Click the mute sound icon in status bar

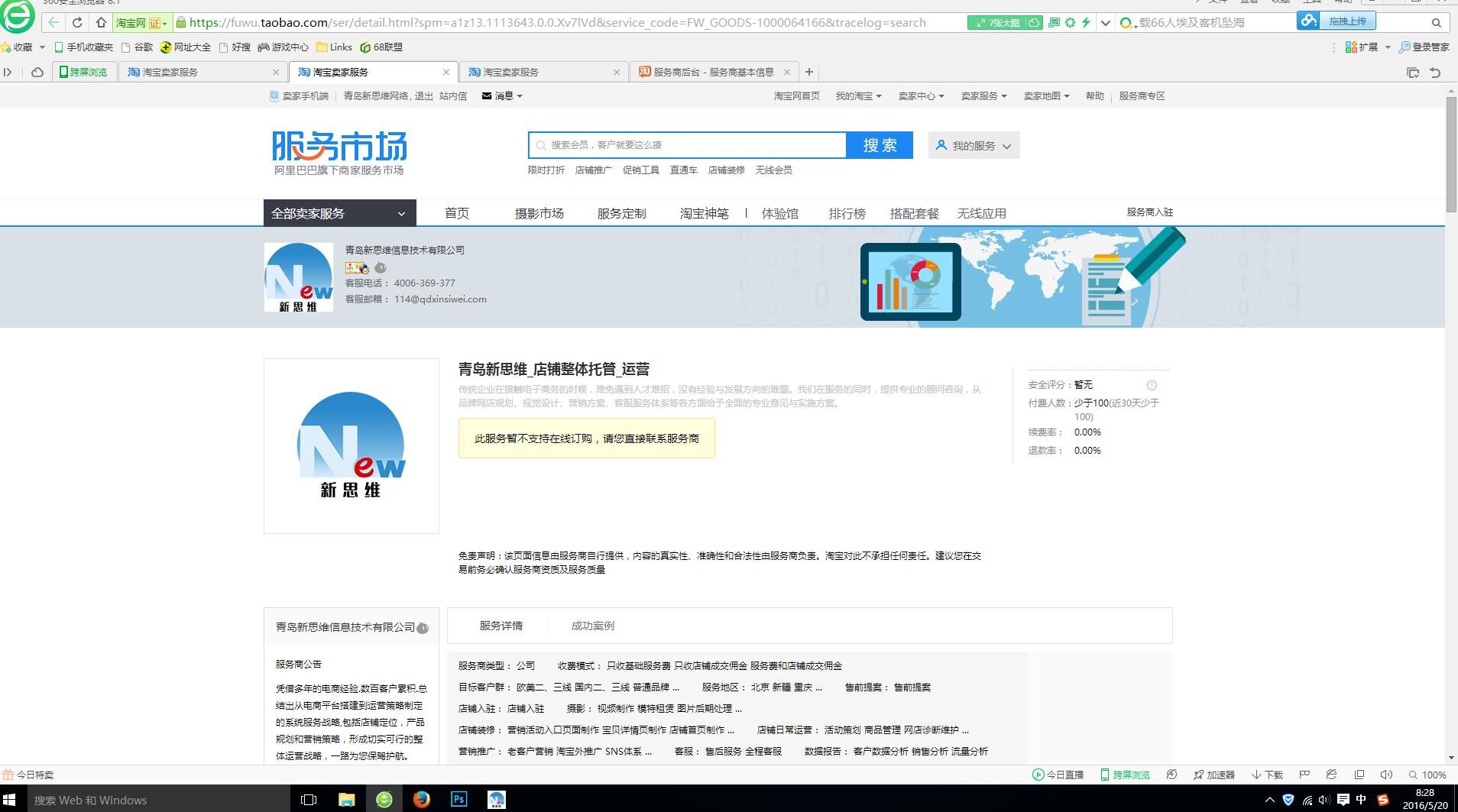[1386, 775]
